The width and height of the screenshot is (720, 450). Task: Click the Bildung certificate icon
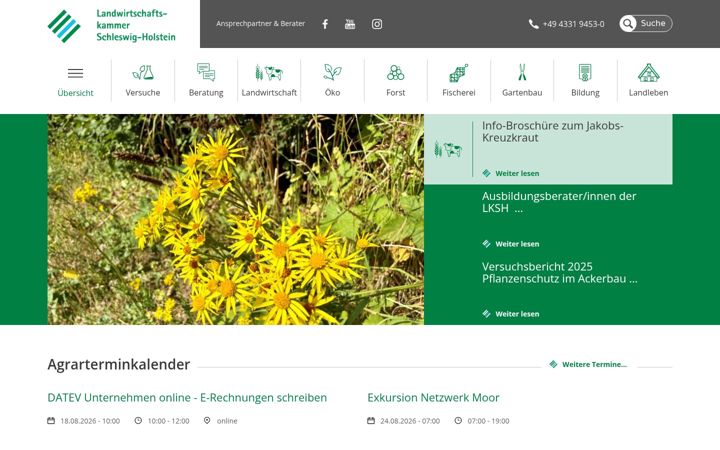pyautogui.click(x=585, y=72)
